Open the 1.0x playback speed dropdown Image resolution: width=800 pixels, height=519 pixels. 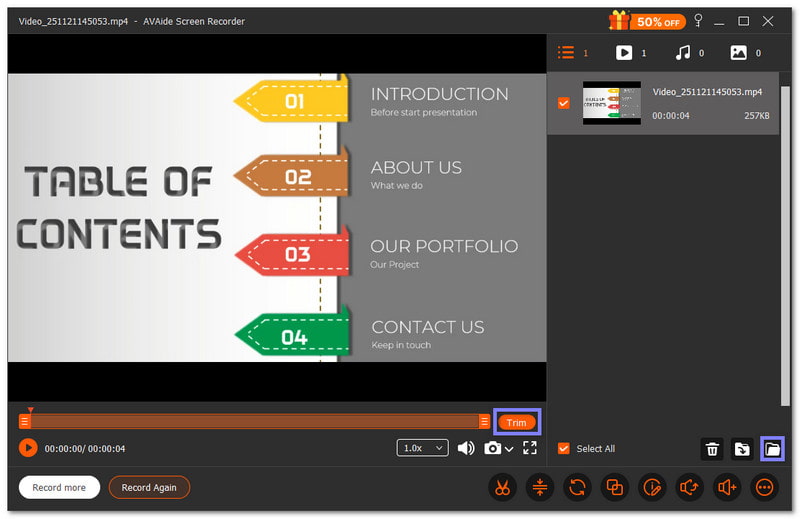(423, 448)
